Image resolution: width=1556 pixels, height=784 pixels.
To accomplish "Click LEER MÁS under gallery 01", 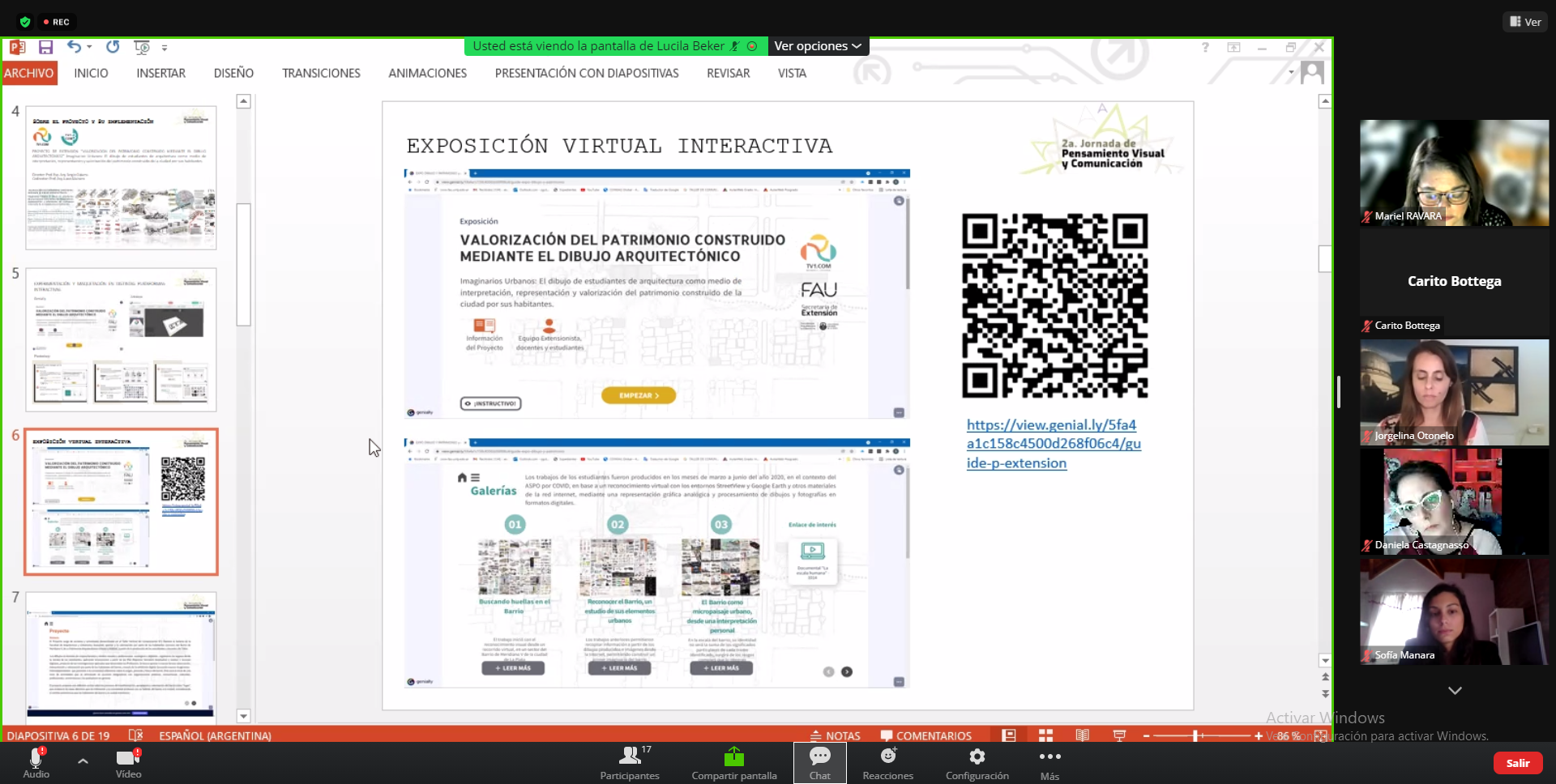I will (x=513, y=668).
